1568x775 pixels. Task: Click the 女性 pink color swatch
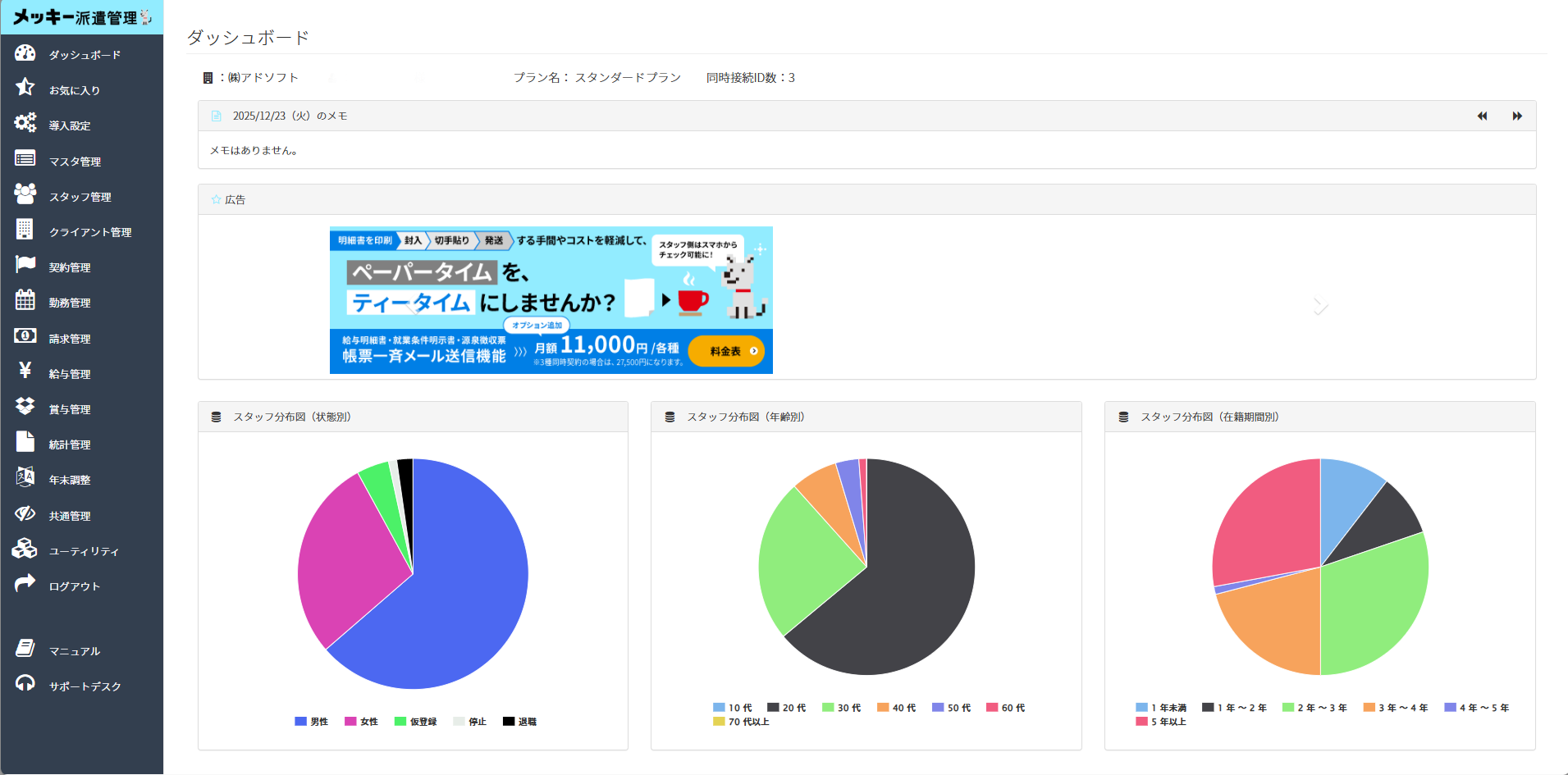[350, 722]
